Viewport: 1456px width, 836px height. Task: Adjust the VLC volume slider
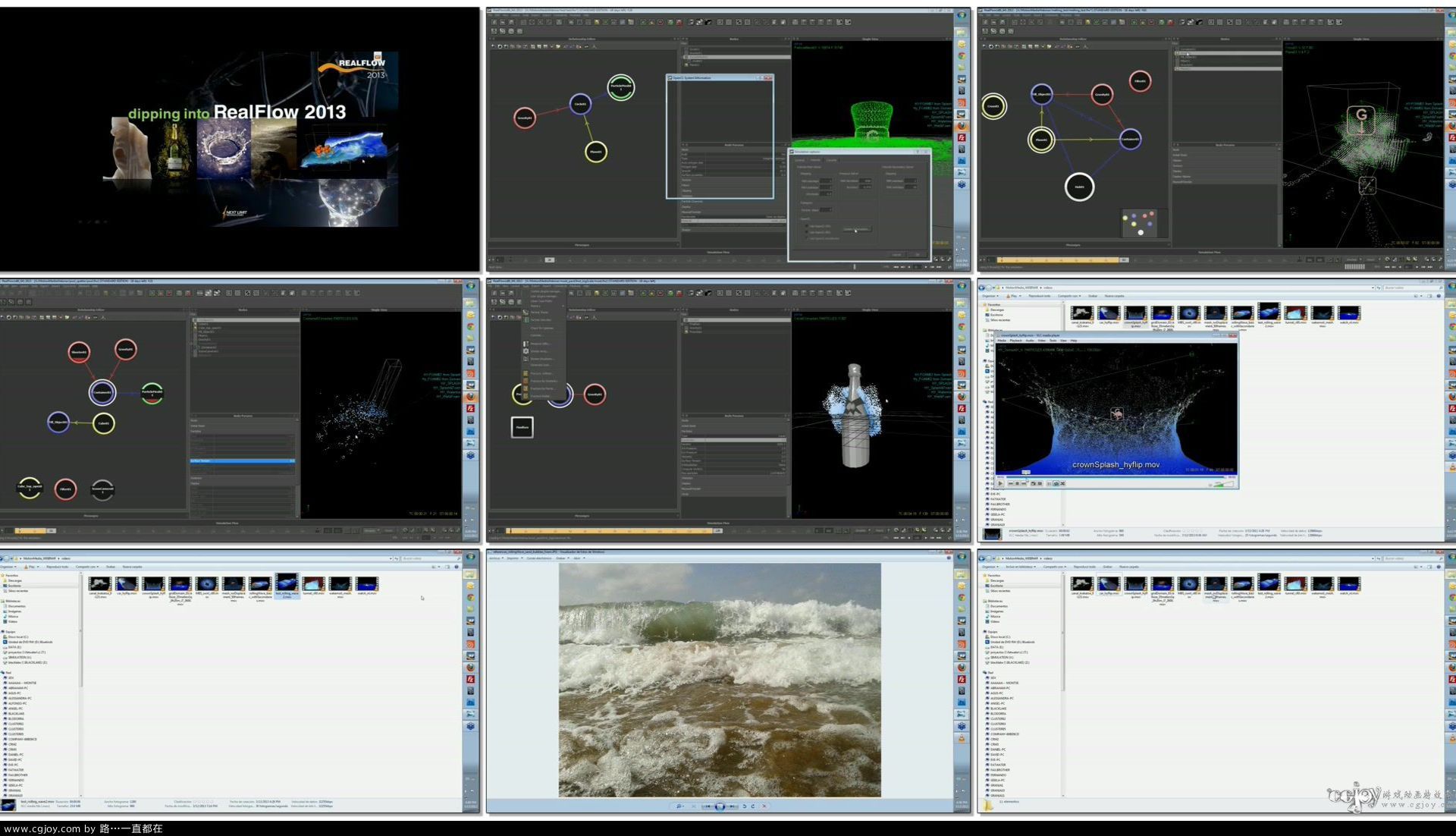tap(1222, 484)
